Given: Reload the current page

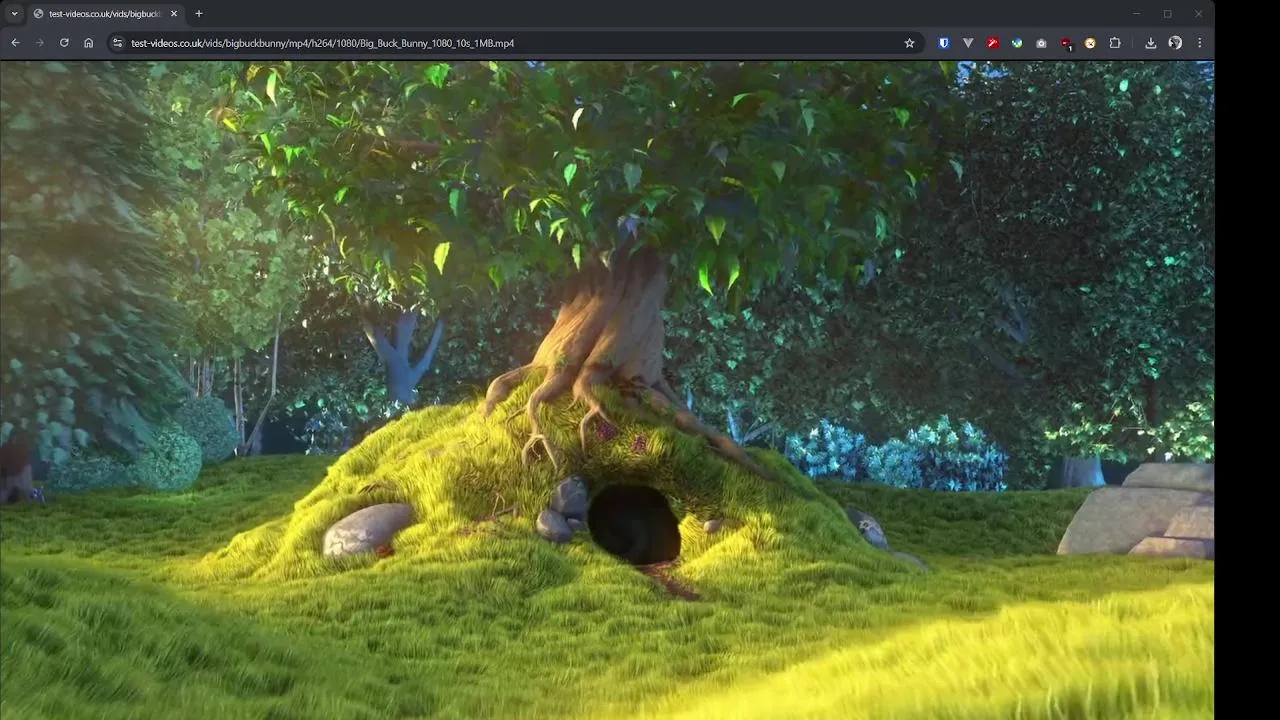Looking at the screenshot, I should (64, 43).
